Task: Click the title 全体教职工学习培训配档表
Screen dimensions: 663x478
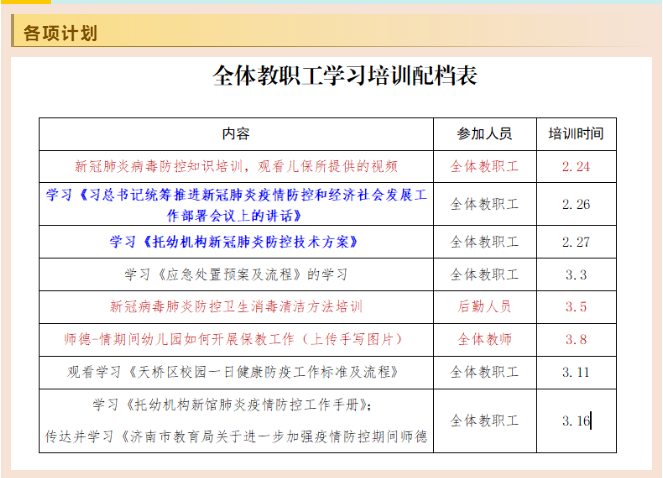Action: [345, 76]
